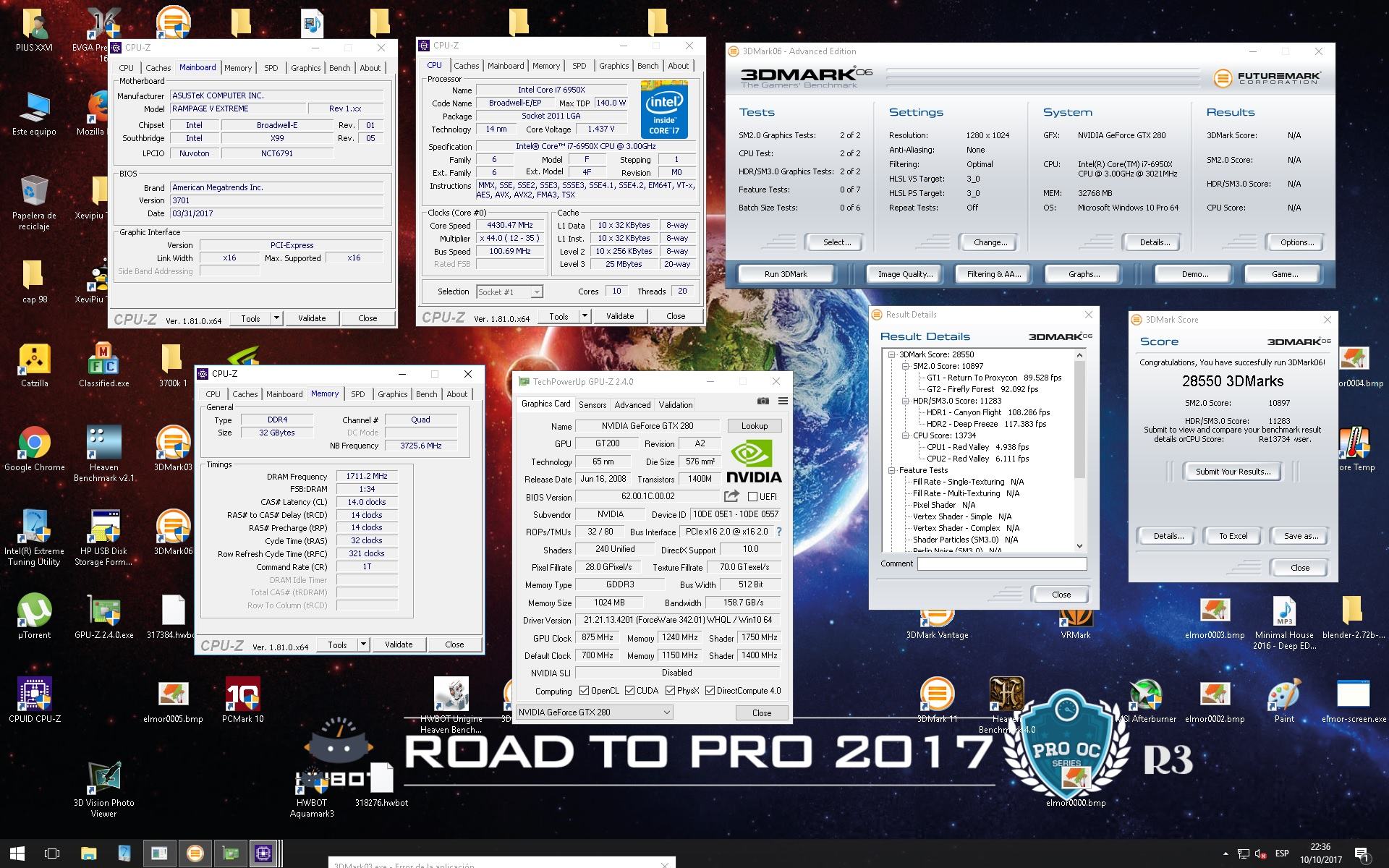The width and height of the screenshot is (1389, 868).
Task: Open Bench tab in CPU-Z Mainboard window
Action: pos(339,68)
